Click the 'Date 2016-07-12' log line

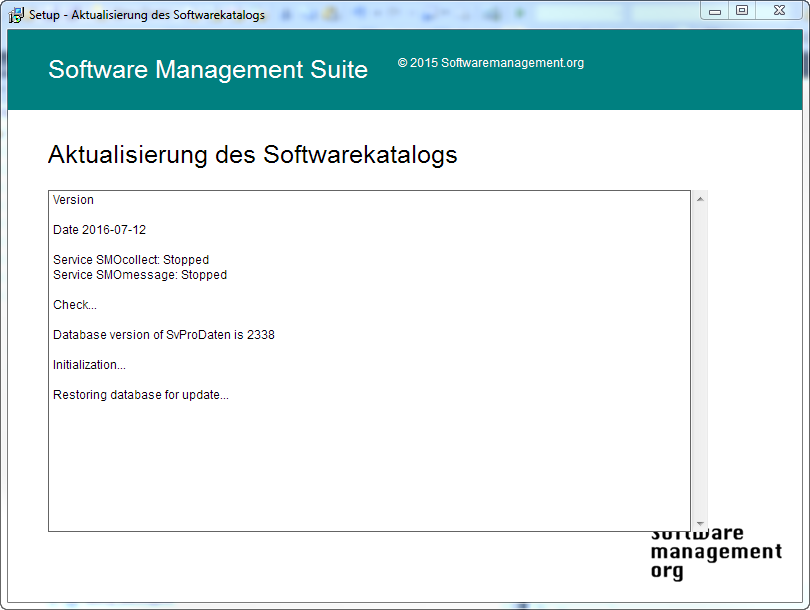tap(99, 230)
